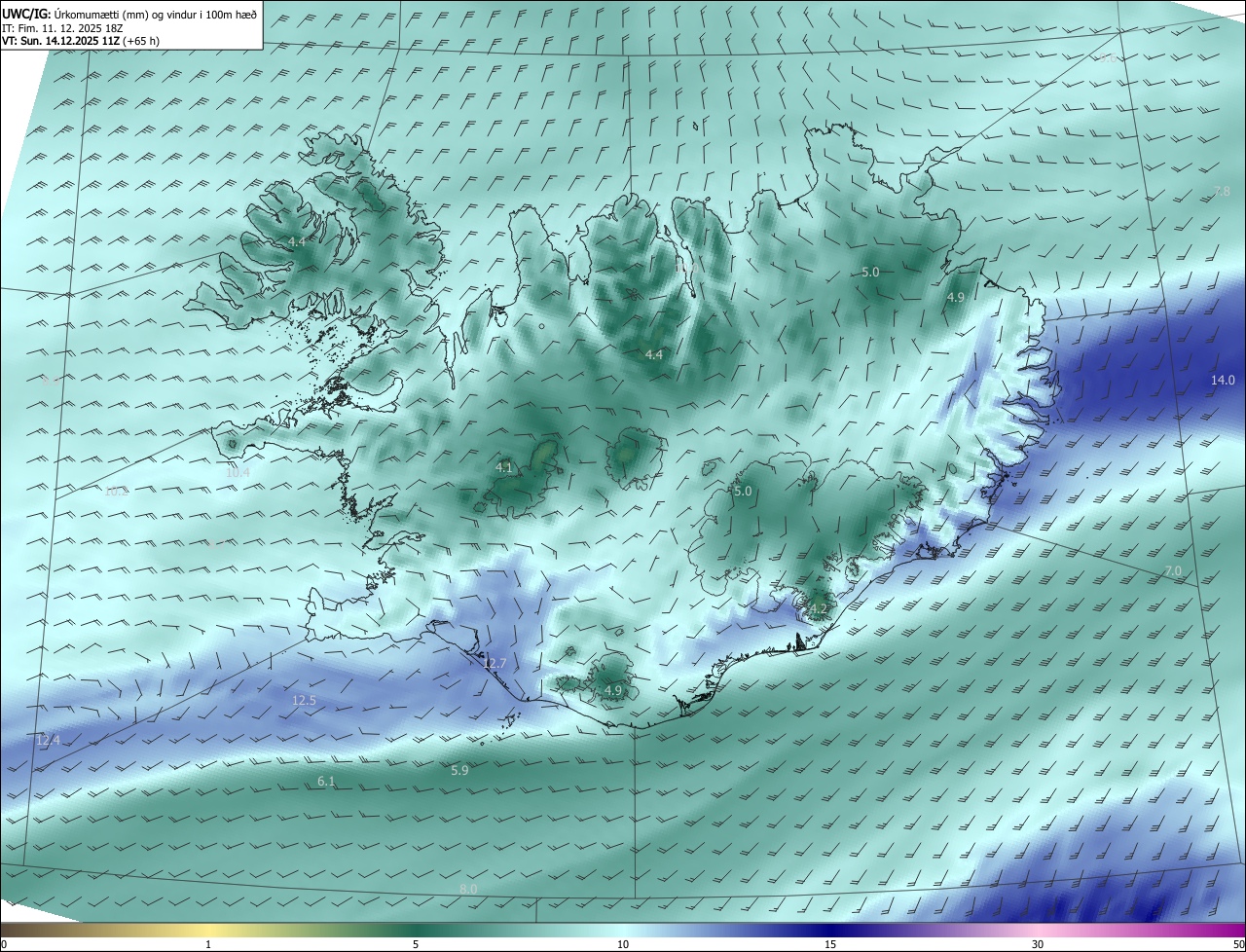Click the color scale tick label '0'
Image resolution: width=1246 pixels, height=952 pixels.
point(4,944)
